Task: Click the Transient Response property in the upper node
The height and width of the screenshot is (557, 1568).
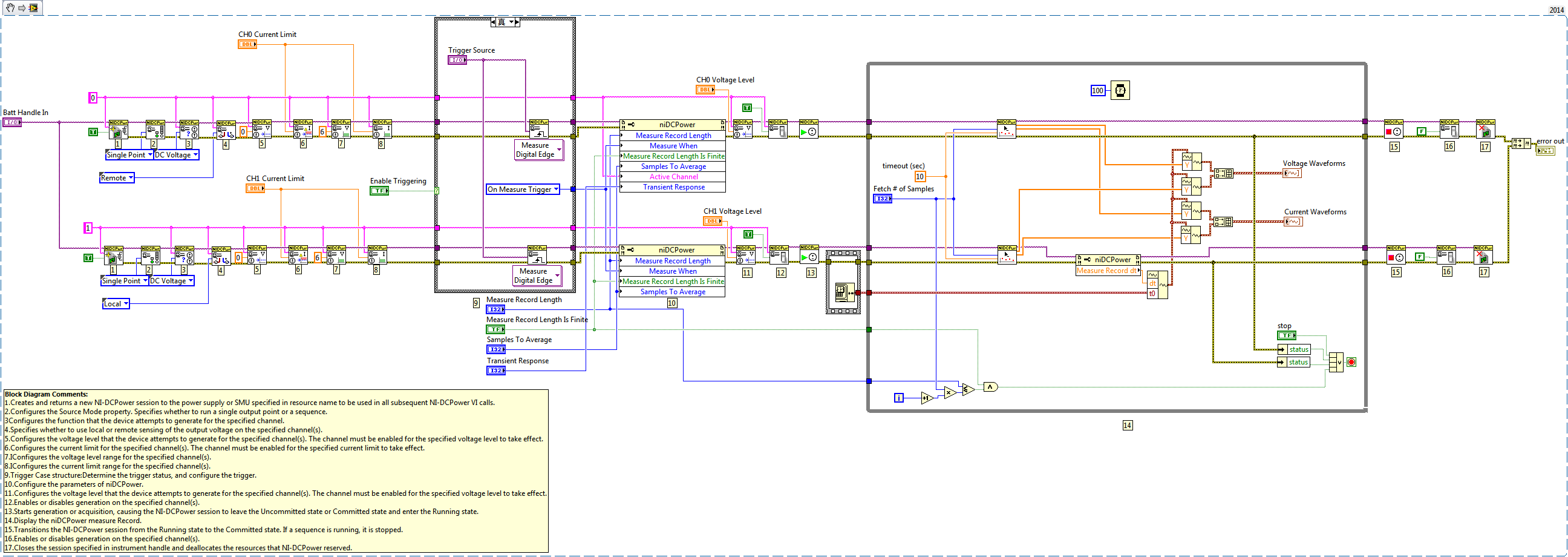Action: point(673,187)
